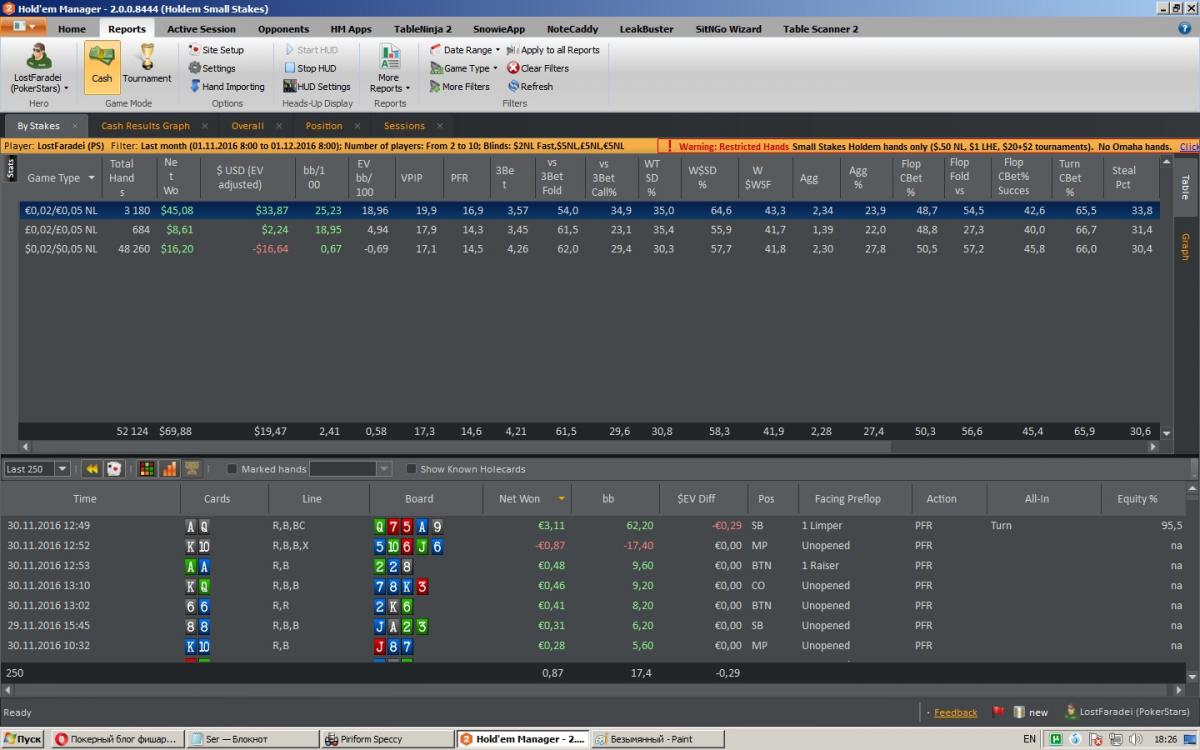Click the replay hands rewind icon

point(92,469)
